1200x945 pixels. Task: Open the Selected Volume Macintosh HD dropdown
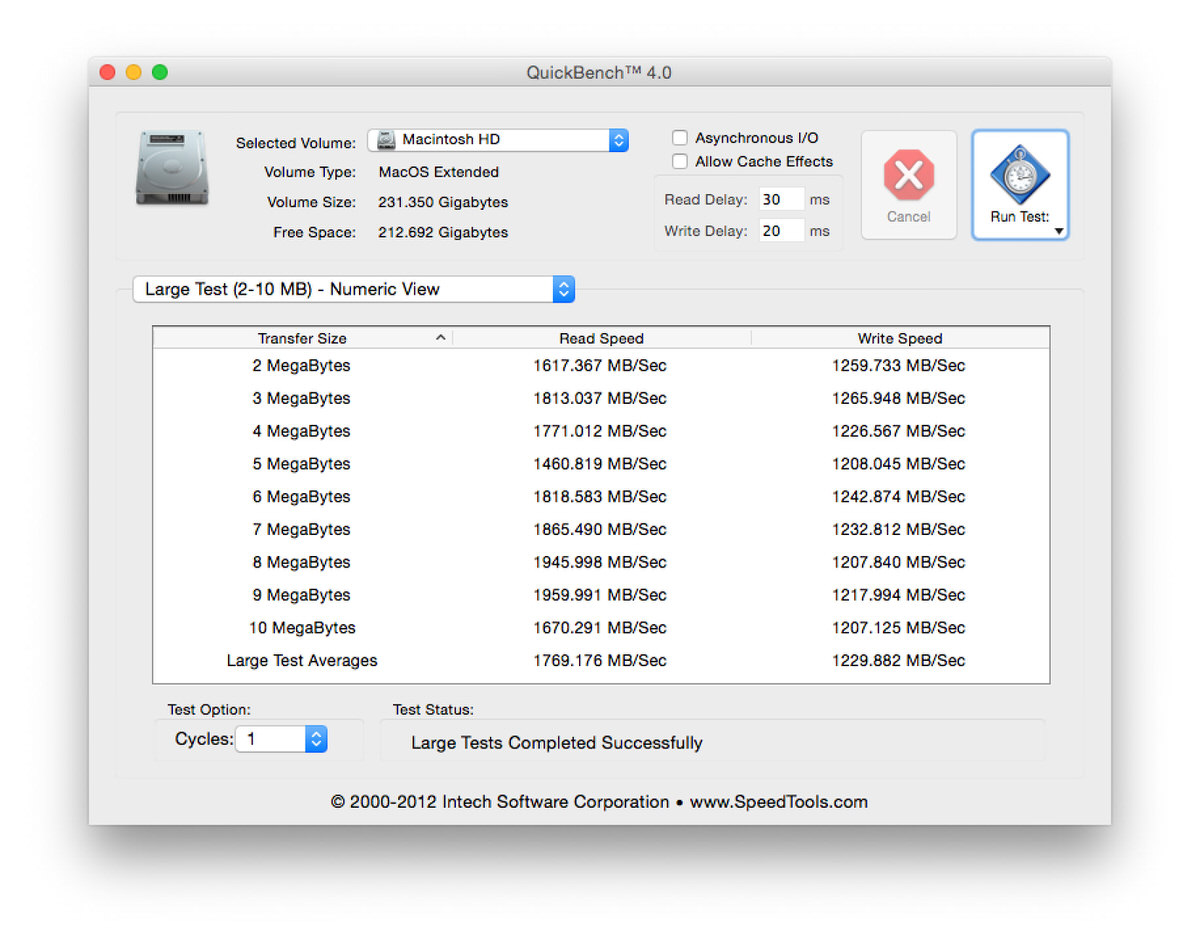pyautogui.click(x=498, y=140)
